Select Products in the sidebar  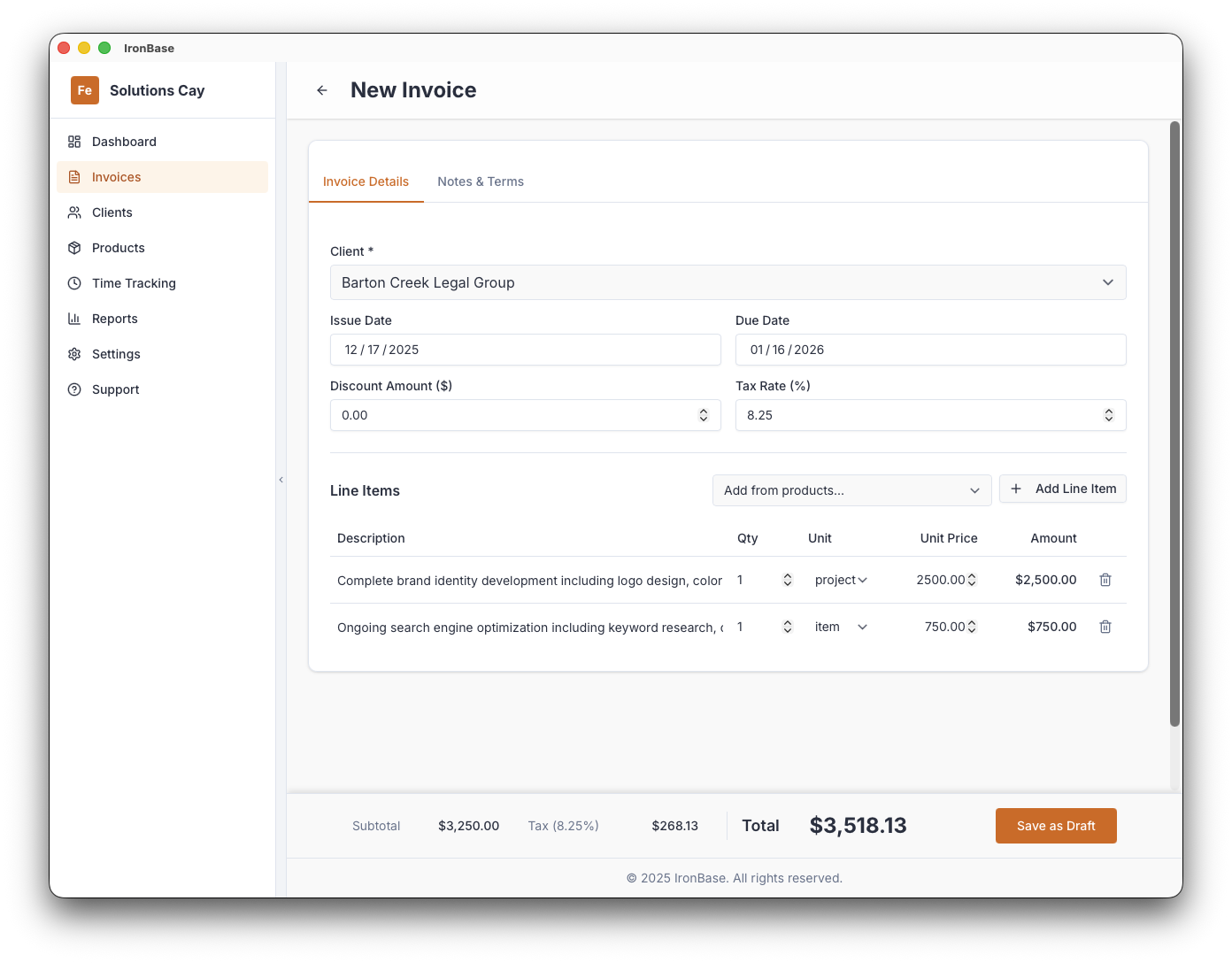pyautogui.click(x=118, y=248)
